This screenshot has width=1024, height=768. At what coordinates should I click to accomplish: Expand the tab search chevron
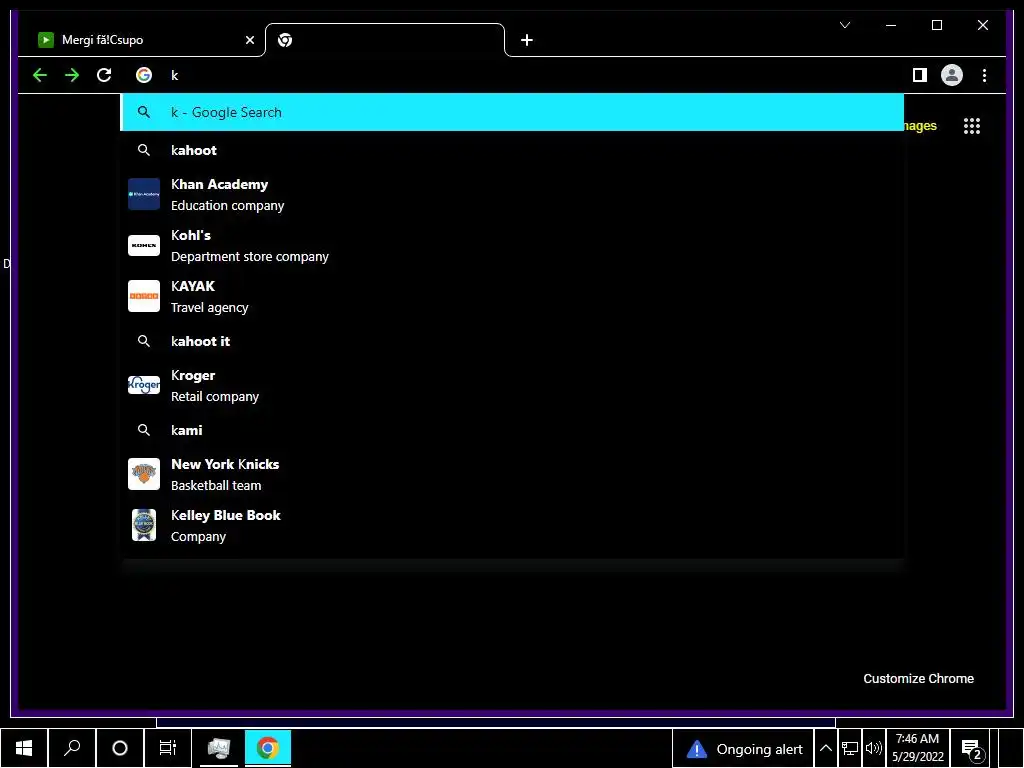(x=845, y=25)
